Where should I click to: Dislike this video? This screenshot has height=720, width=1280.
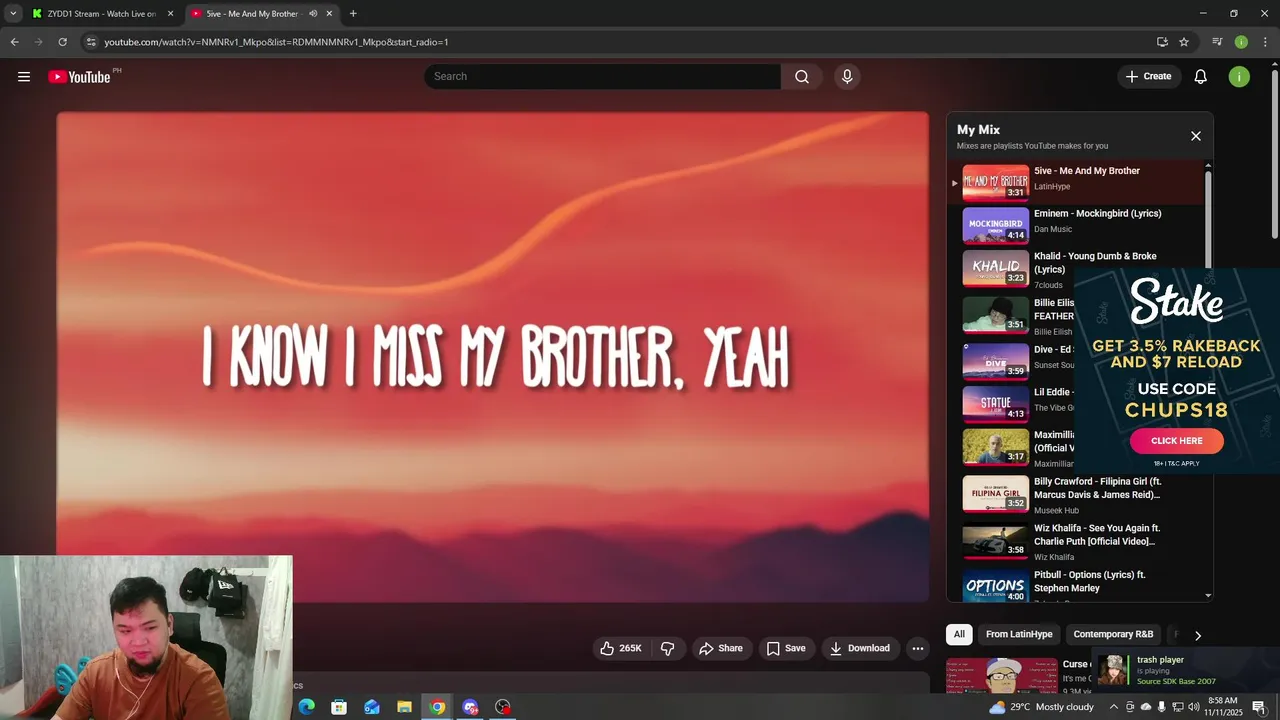coord(668,648)
